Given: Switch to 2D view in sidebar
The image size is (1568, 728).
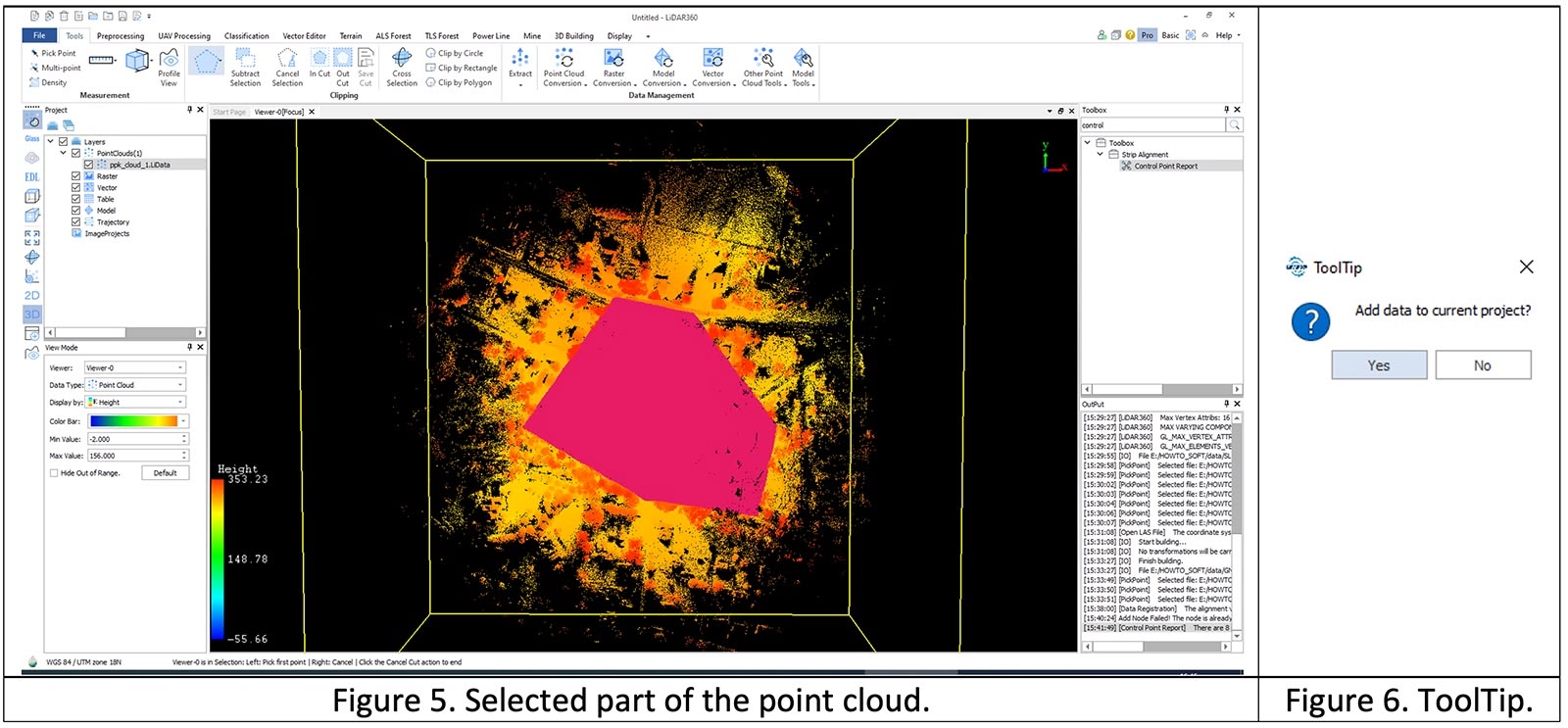Looking at the screenshot, I should click(x=32, y=295).
